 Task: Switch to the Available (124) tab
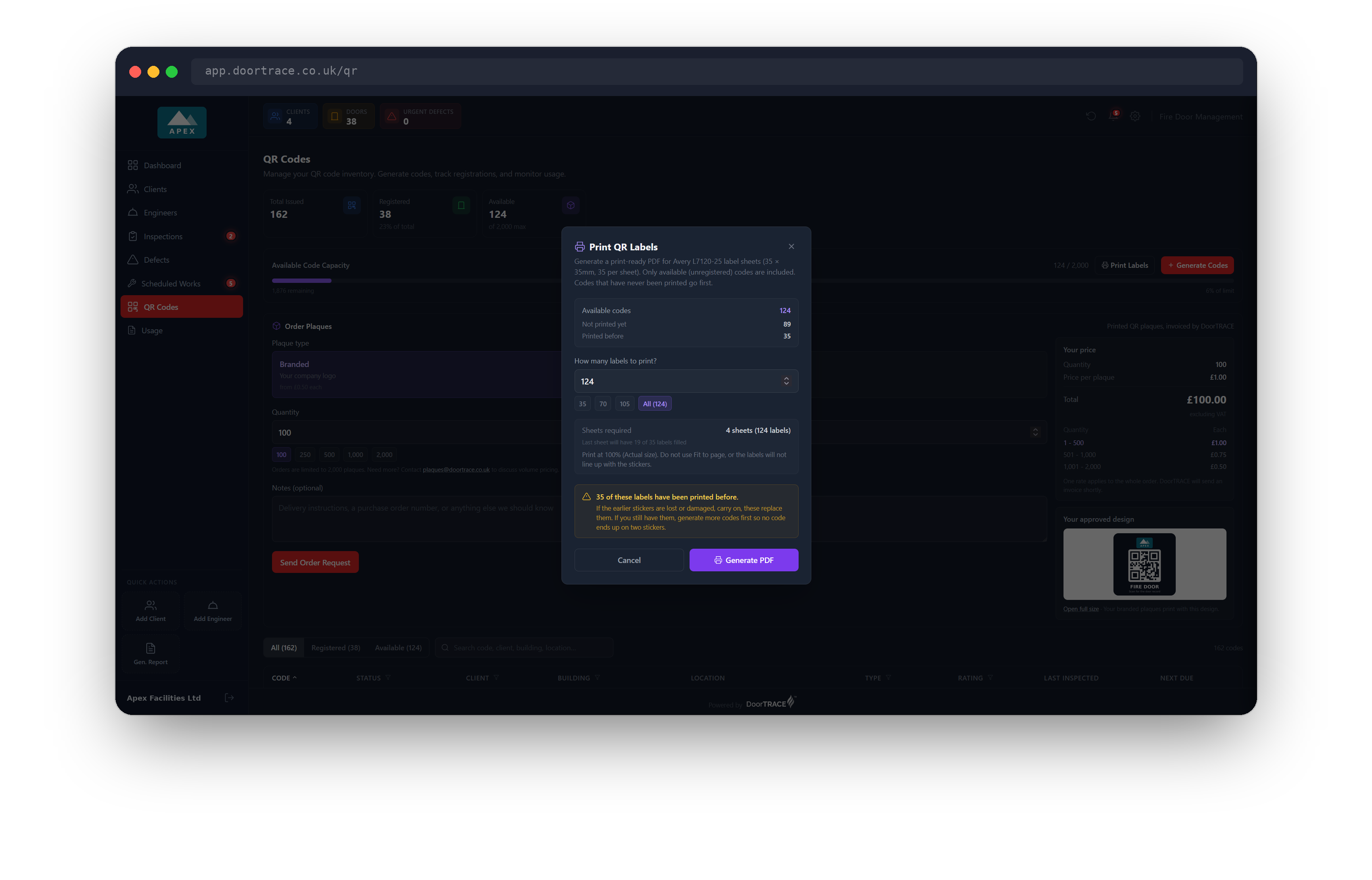(398, 648)
